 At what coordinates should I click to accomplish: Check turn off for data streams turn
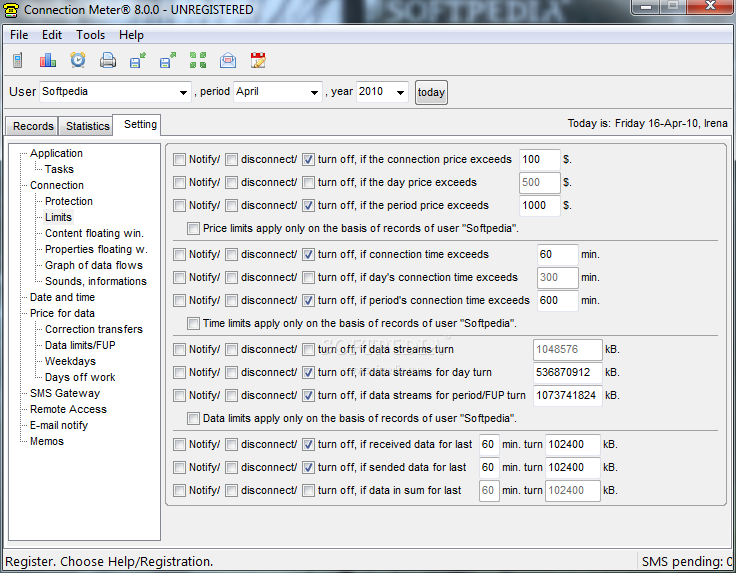coord(308,349)
